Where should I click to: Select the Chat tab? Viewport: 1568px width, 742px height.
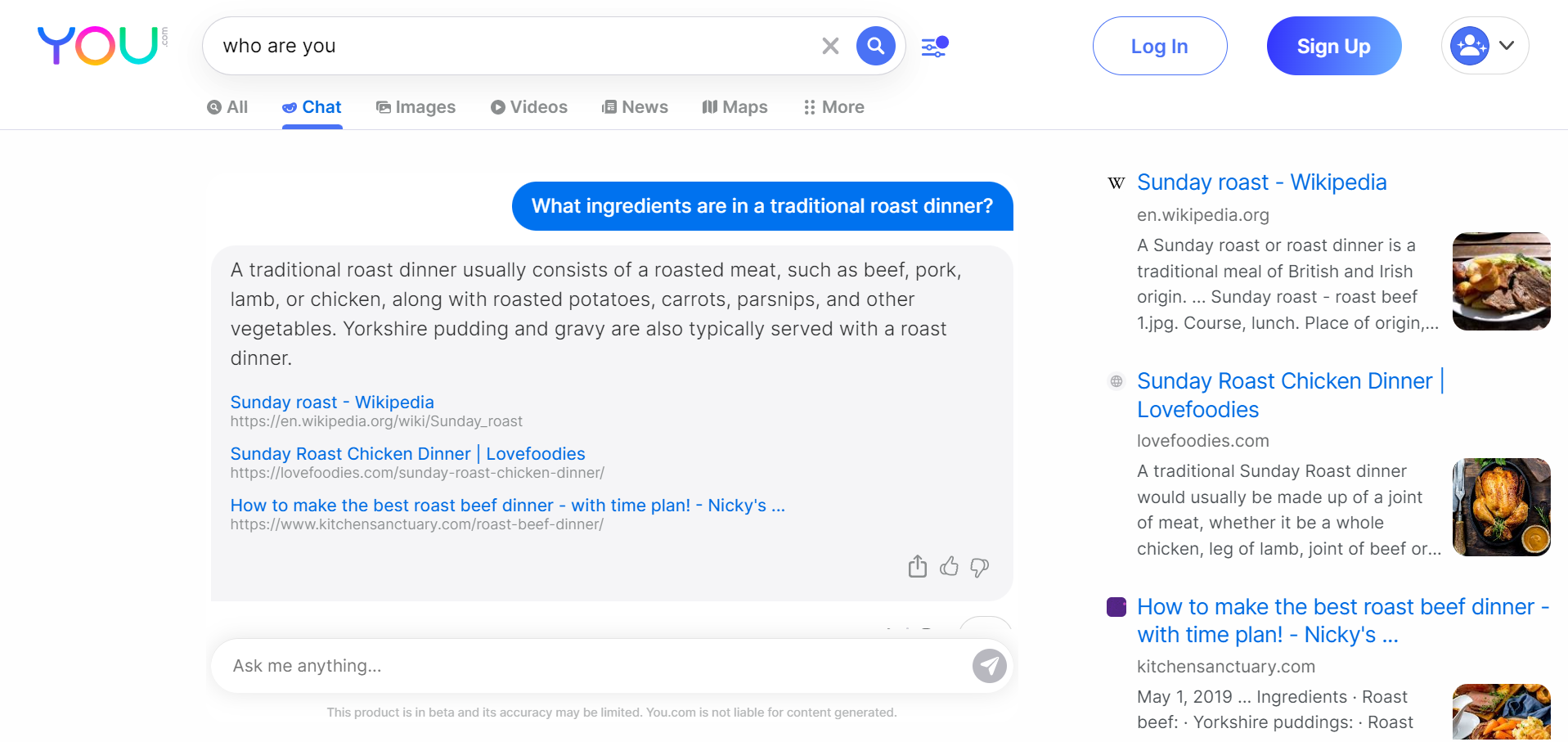click(x=312, y=107)
